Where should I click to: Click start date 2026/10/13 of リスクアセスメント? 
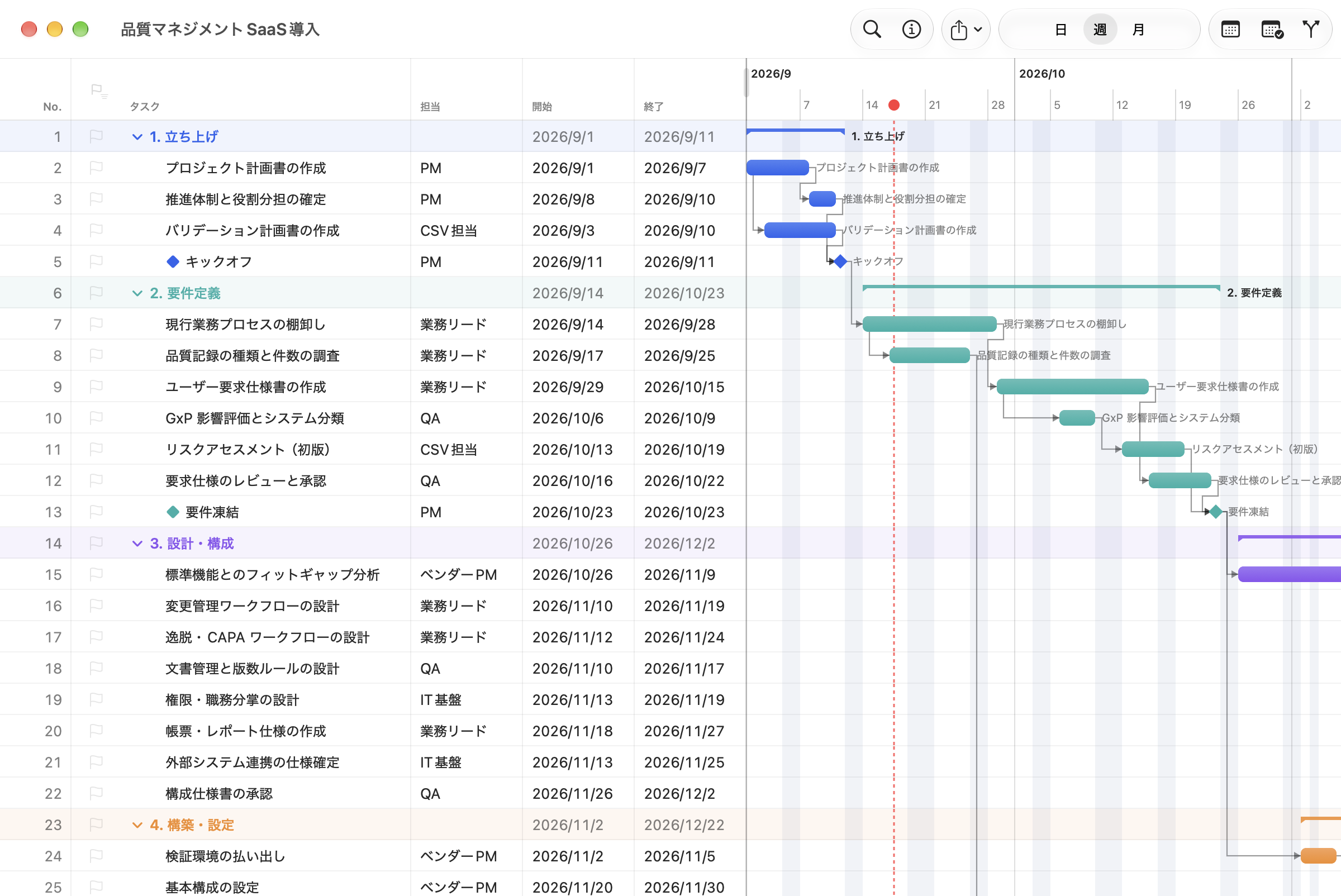572,450
